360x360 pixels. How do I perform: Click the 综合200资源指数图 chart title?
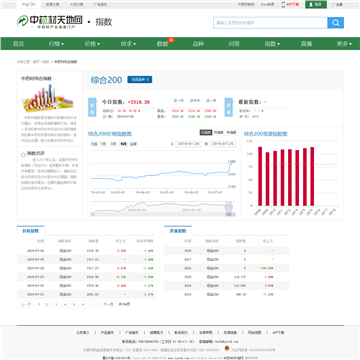[265, 134]
